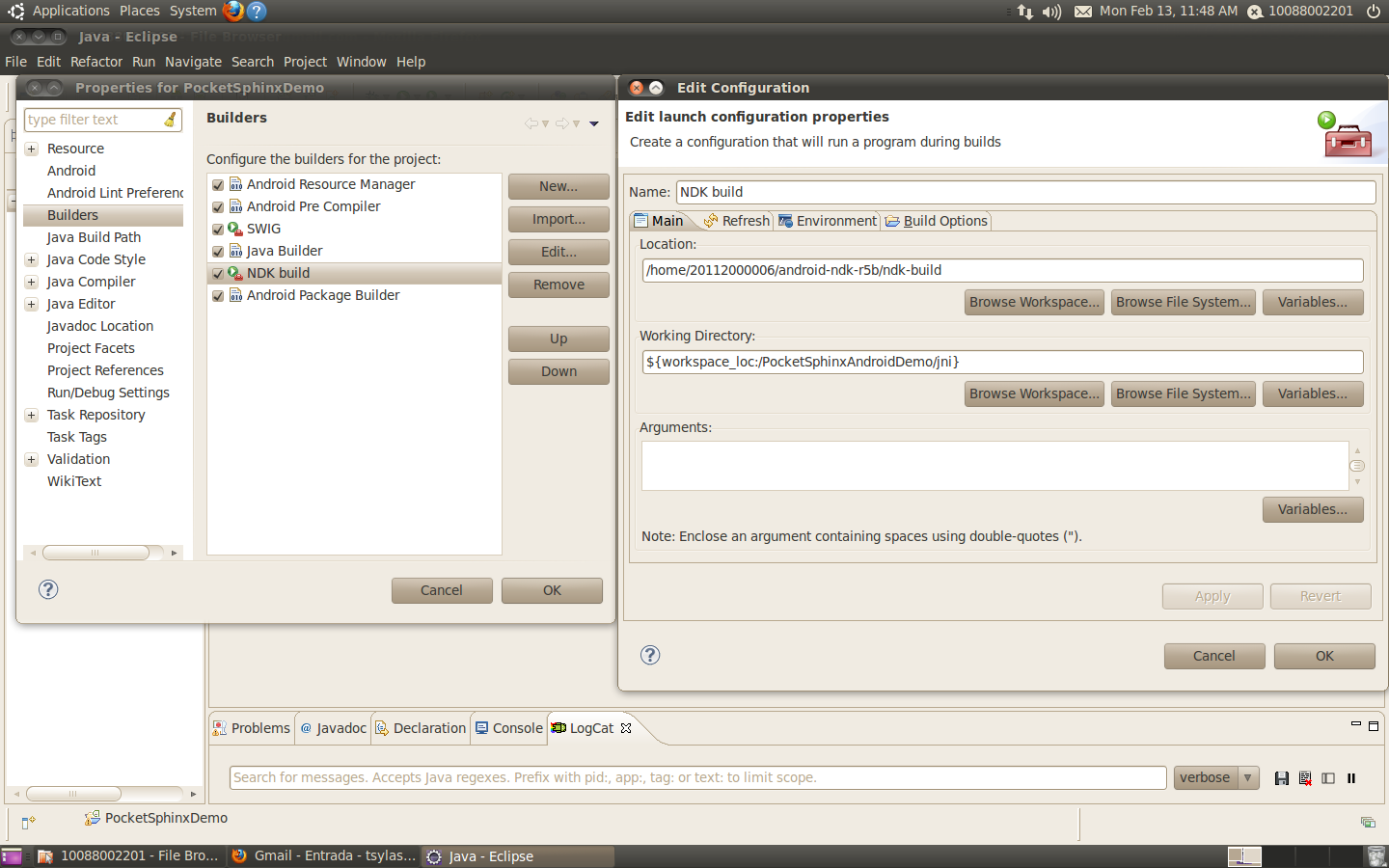Viewport: 1389px width, 868px height.
Task: Expand Task Repository node
Action: point(31,415)
